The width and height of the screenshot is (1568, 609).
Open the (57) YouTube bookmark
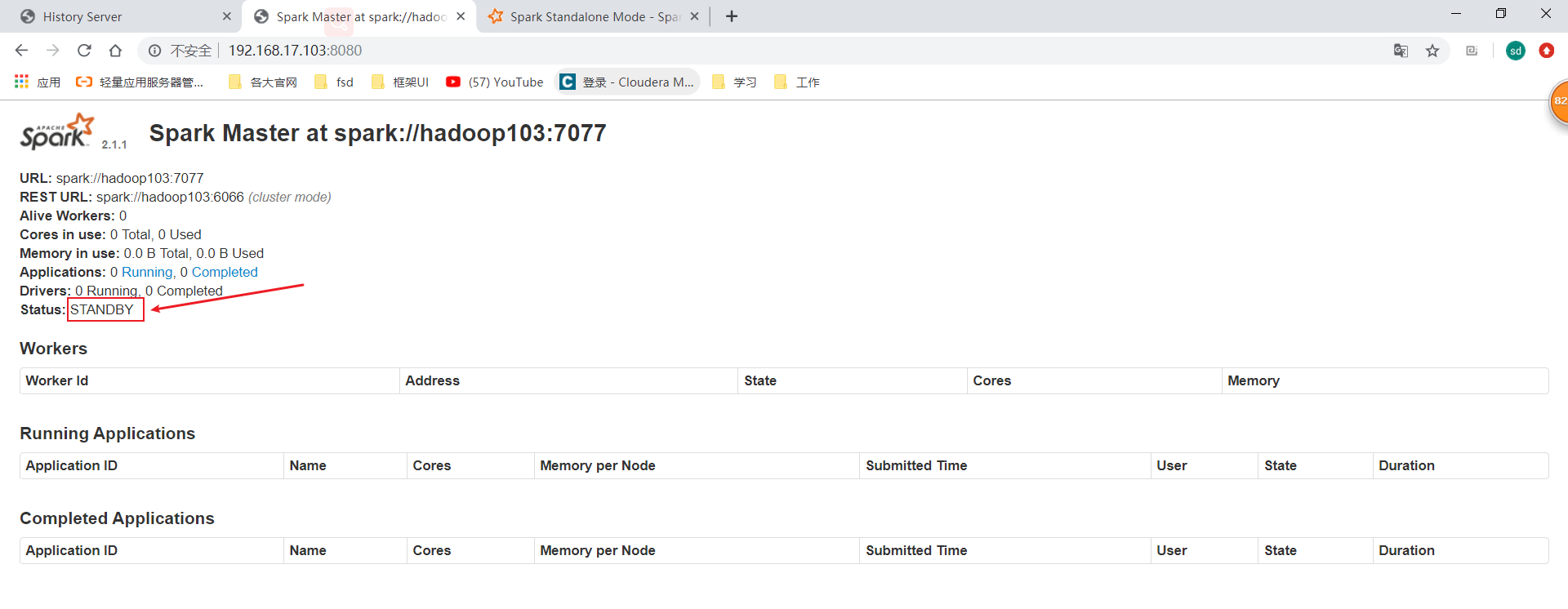tap(495, 82)
